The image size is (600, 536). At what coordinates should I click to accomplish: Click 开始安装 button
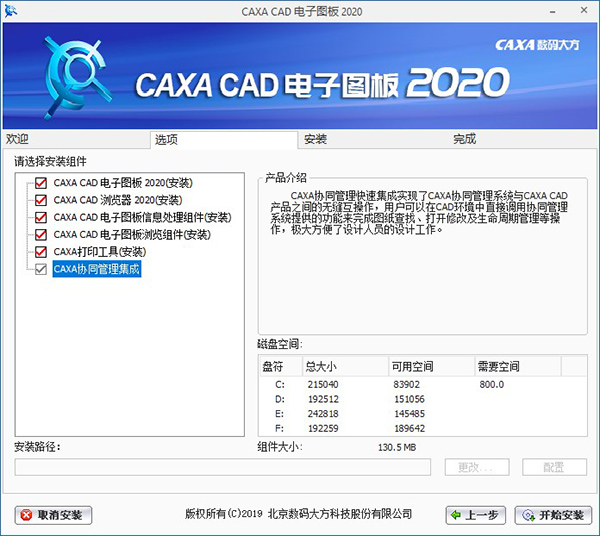pos(553,515)
